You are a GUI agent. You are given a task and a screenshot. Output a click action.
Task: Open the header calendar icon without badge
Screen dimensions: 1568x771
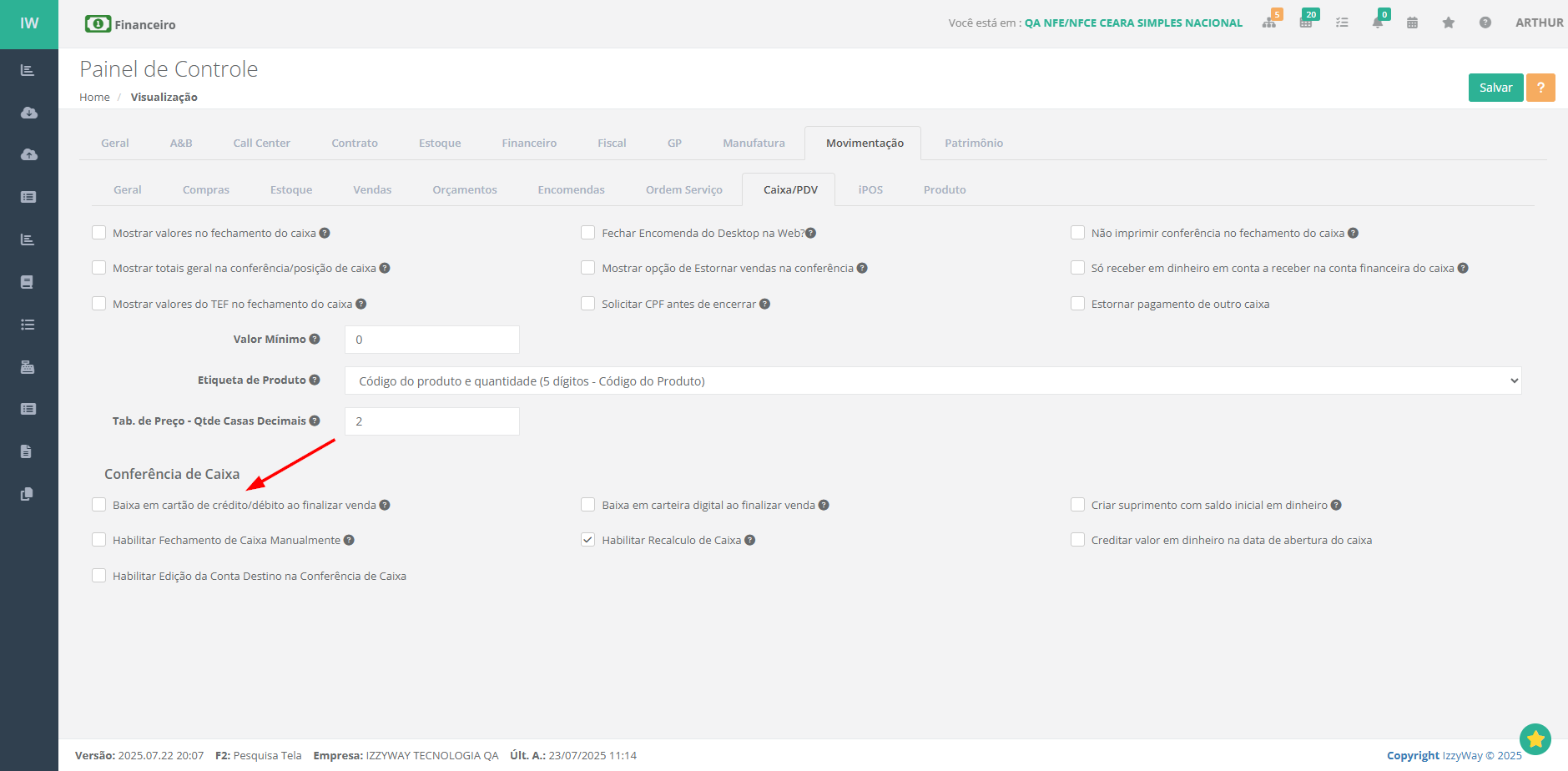1412,23
